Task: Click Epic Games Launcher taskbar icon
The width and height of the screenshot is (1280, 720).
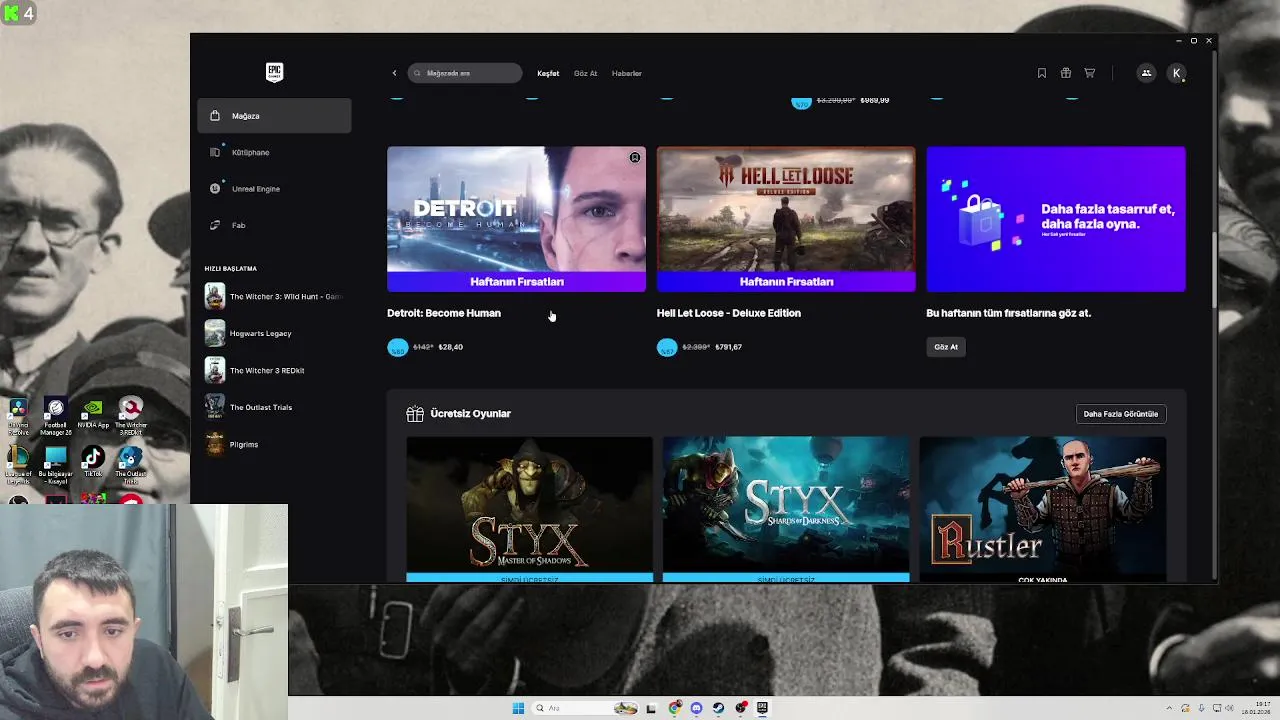Action: 762,708
